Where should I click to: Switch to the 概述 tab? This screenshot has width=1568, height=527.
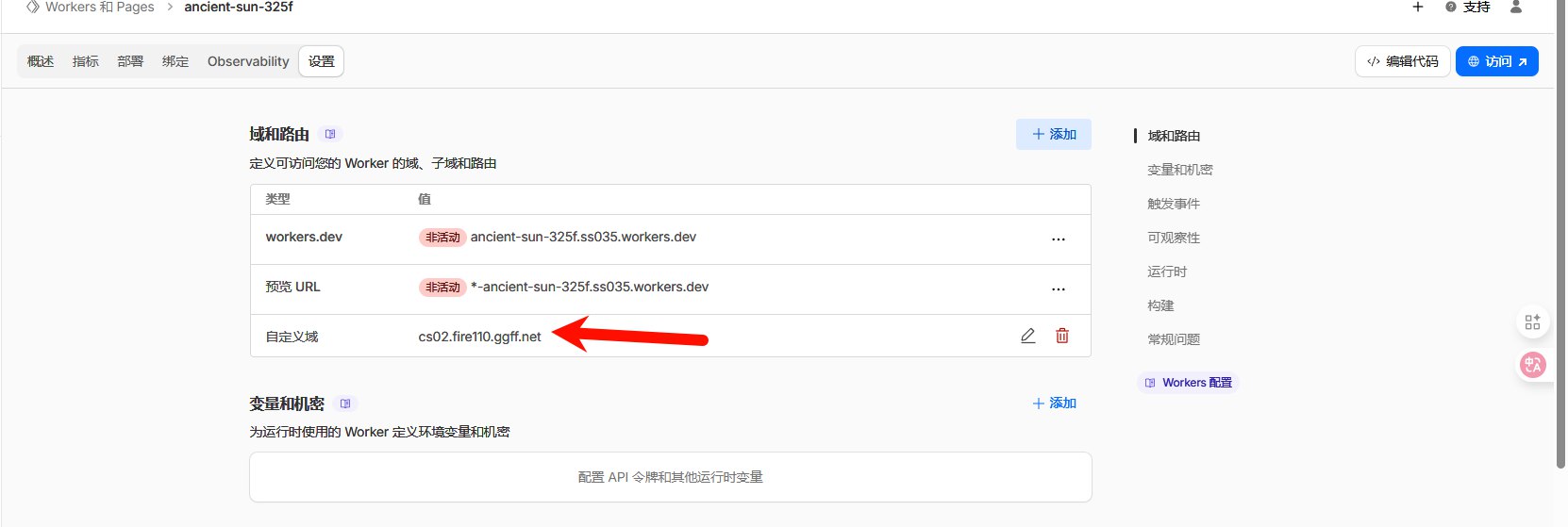point(41,61)
